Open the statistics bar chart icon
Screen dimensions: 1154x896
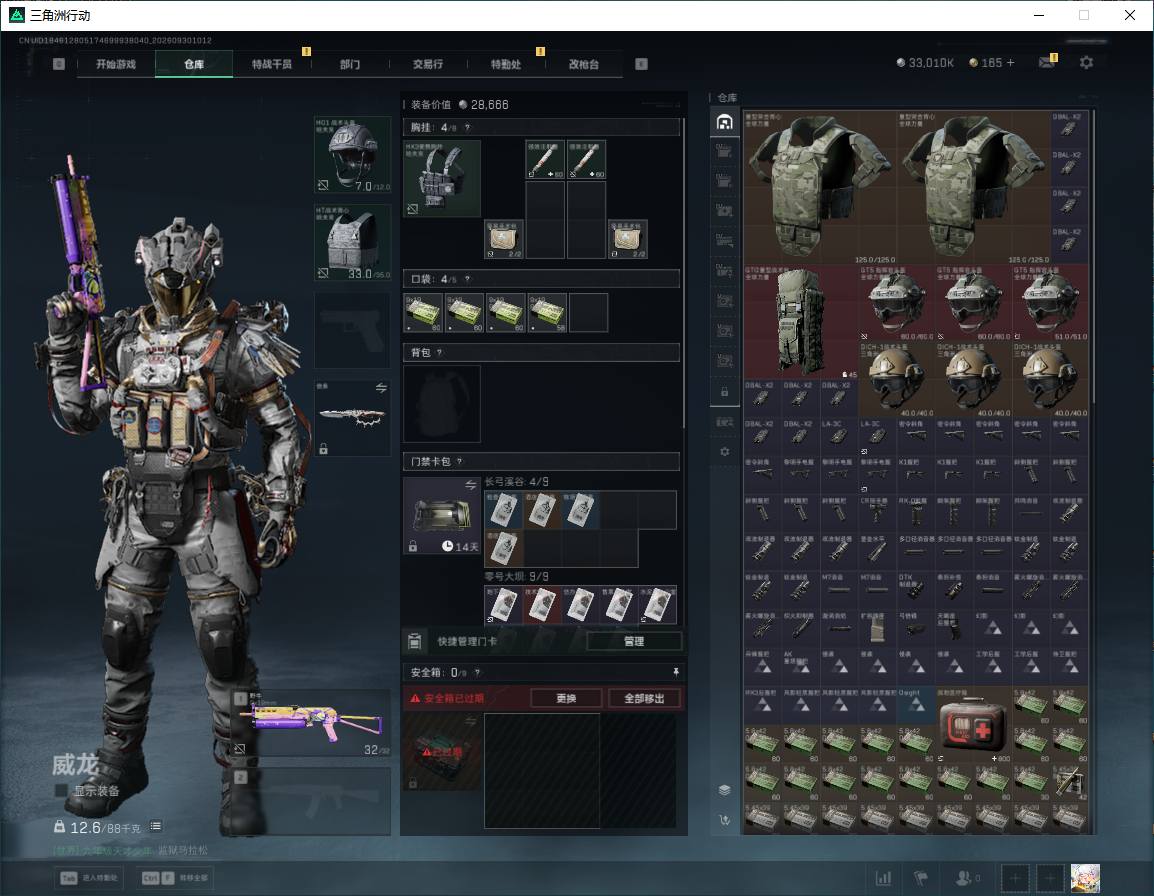click(883, 878)
